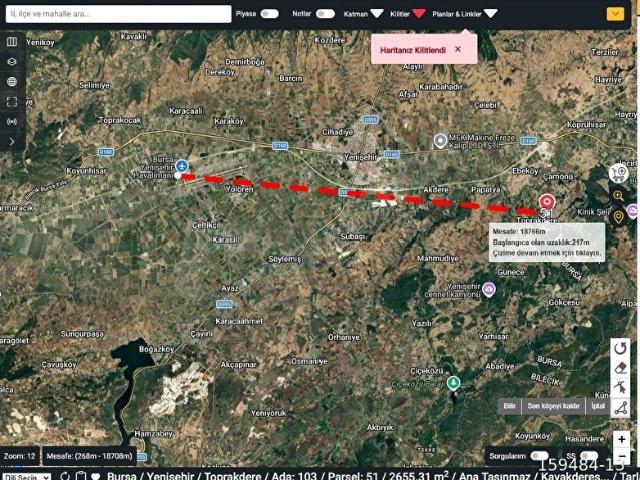The height and width of the screenshot is (480, 640).
Task: Click the Söylemiş village label
Action: tap(285, 259)
